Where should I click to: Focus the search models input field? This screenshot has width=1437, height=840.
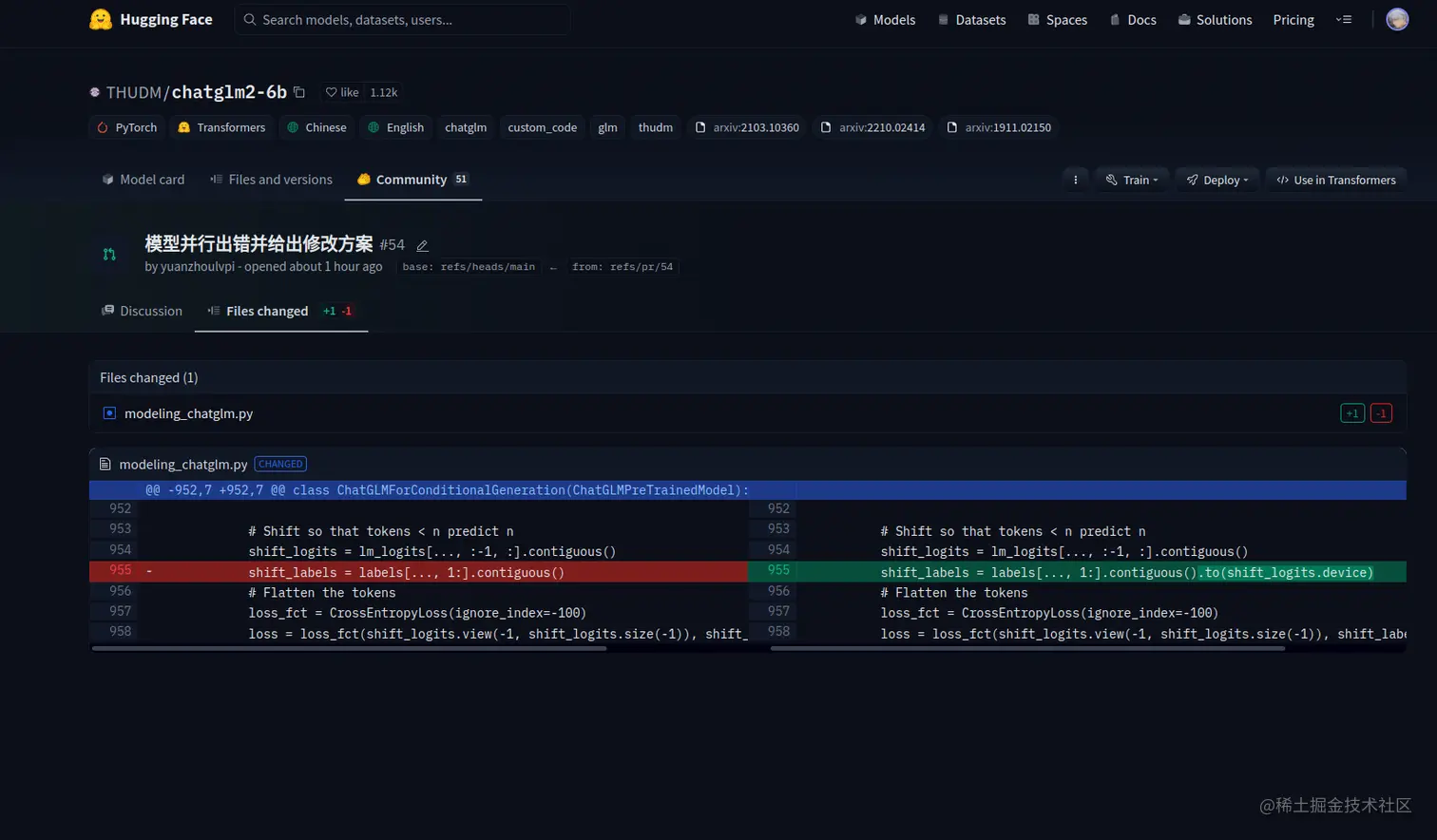tap(402, 19)
